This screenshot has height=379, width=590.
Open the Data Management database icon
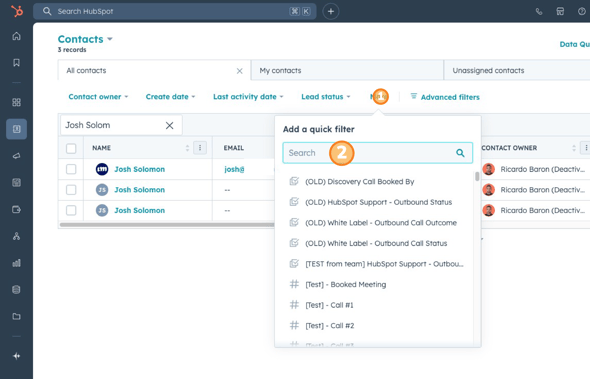[x=16, y=289]
